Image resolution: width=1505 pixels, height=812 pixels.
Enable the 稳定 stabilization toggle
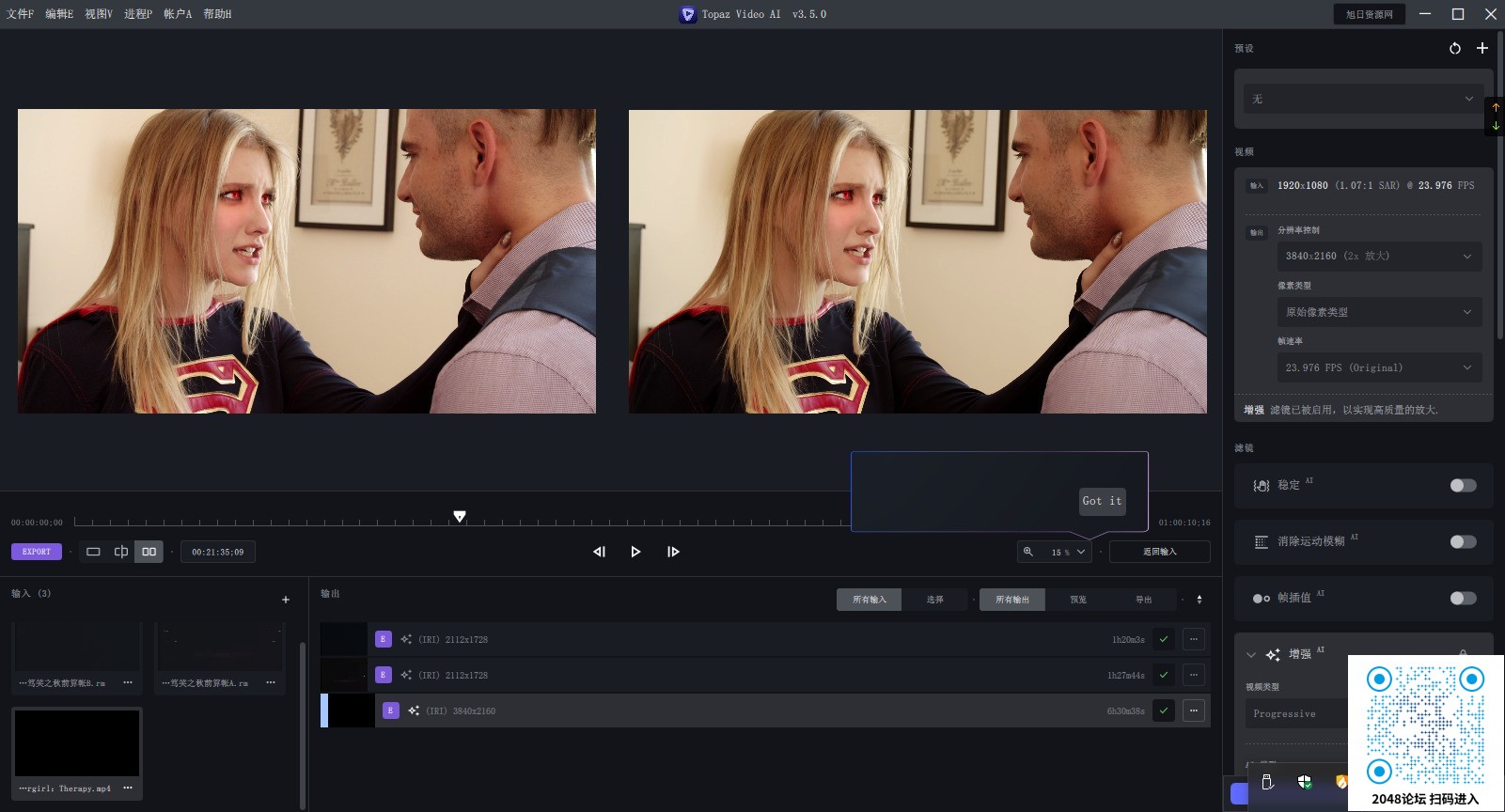tap(1463, 485)
